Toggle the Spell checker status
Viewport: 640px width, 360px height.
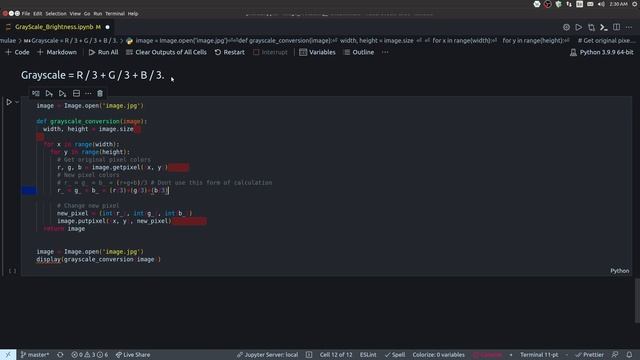pos(395,355)
